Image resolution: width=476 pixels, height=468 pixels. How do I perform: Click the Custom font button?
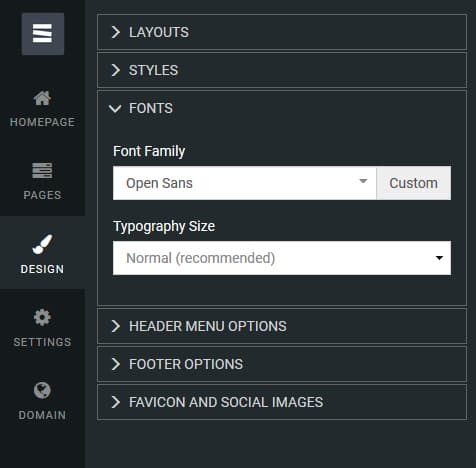click(414, 183)
